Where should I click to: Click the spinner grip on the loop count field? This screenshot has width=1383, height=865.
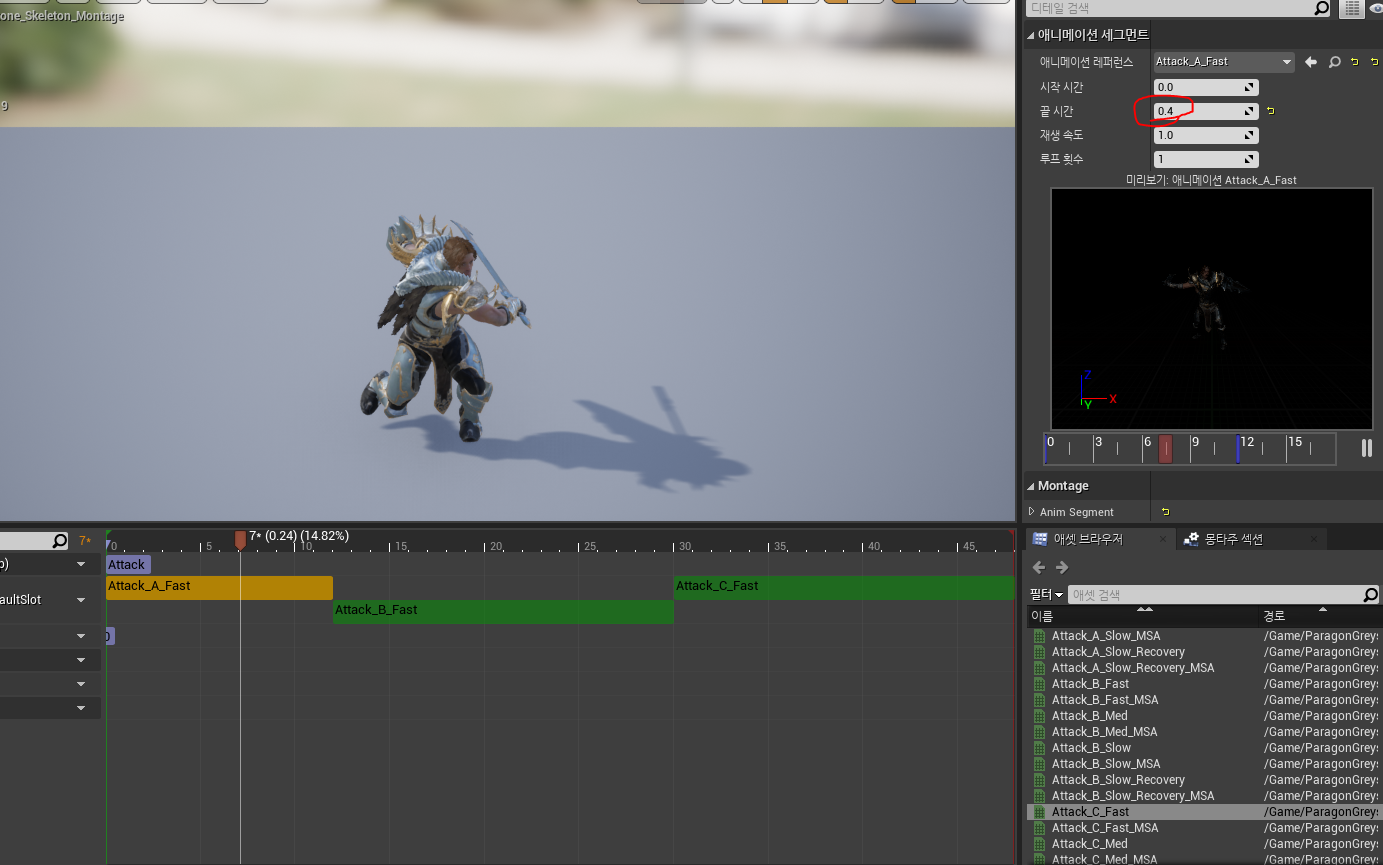coord(1249,160)
